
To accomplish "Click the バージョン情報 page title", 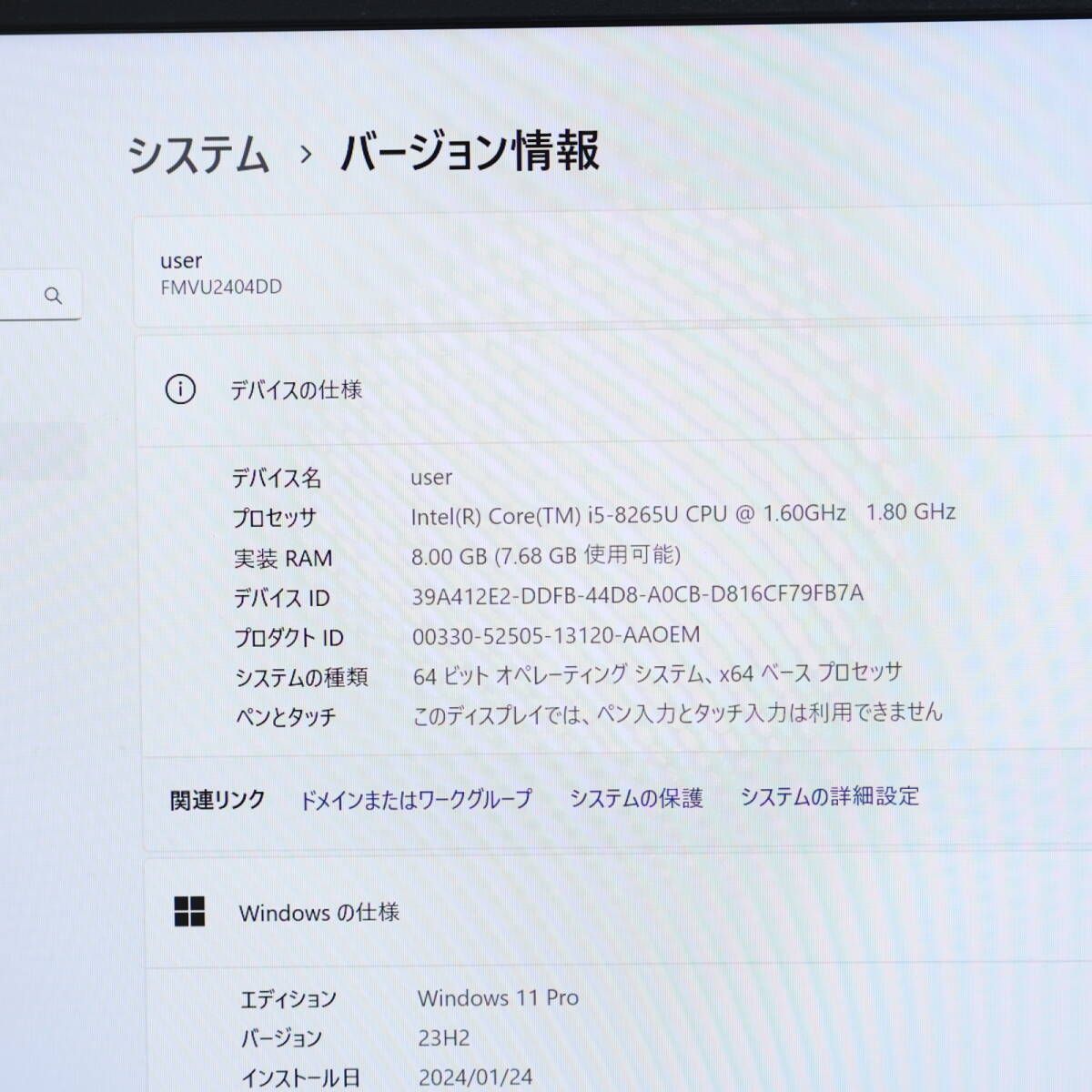I will click(x=470, y=151).
